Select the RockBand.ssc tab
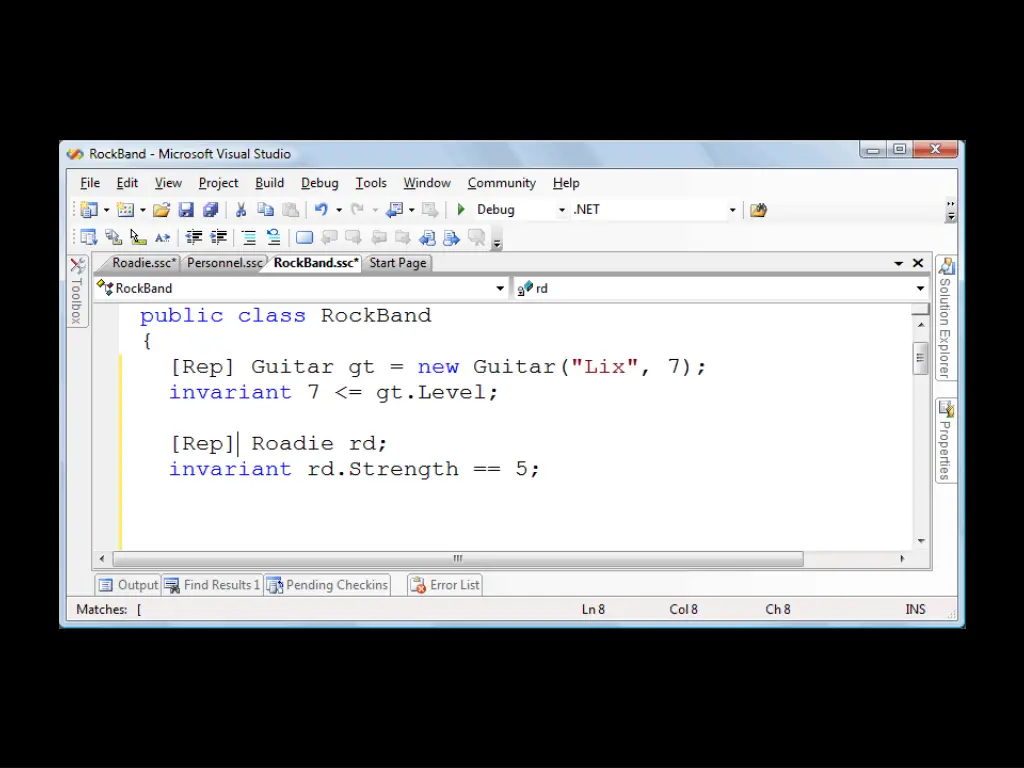Viewport: 1024px width, 768px height. [x=315, y=263]
